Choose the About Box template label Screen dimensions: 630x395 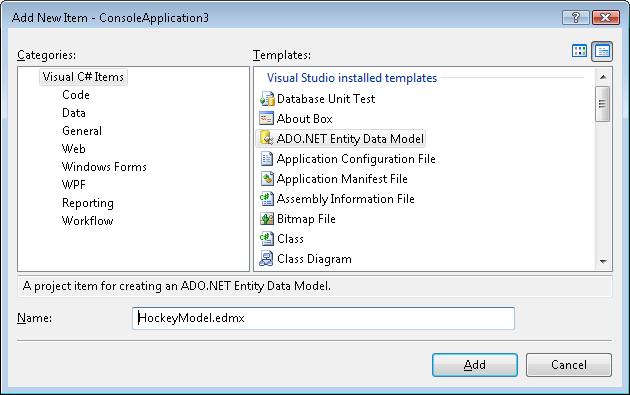point(305,119)
